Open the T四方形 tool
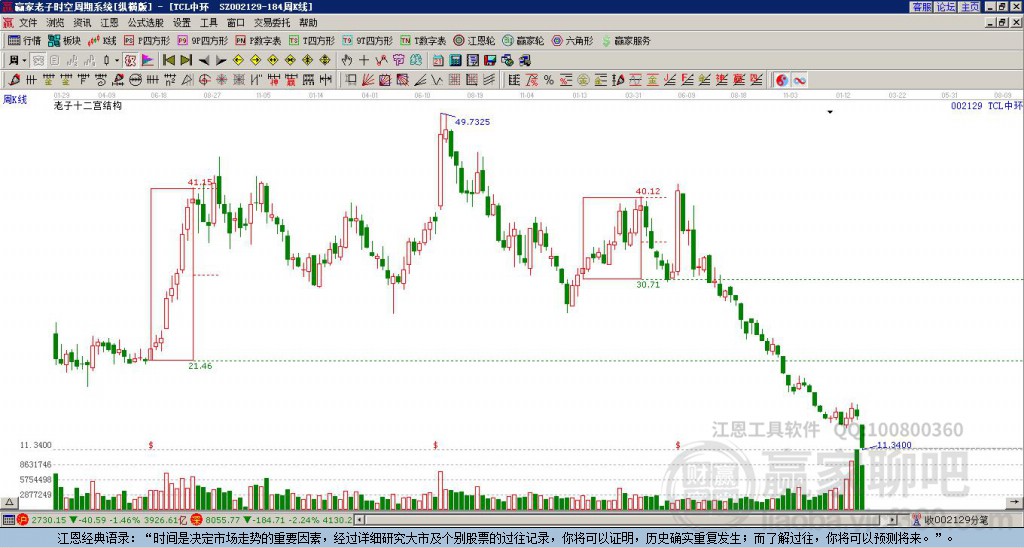The width and height of the screenshot is (1024, 548). point(312,40)
